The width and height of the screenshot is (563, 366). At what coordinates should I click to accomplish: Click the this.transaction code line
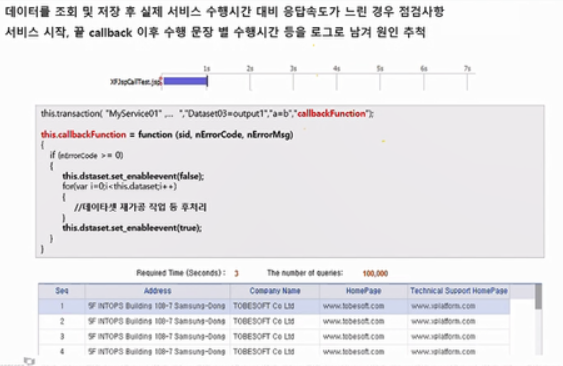click(x=207, y=113)
